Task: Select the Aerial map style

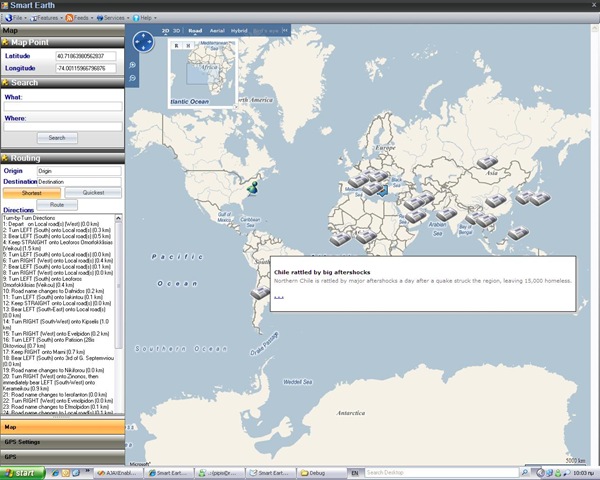Action: coord(217,31)
